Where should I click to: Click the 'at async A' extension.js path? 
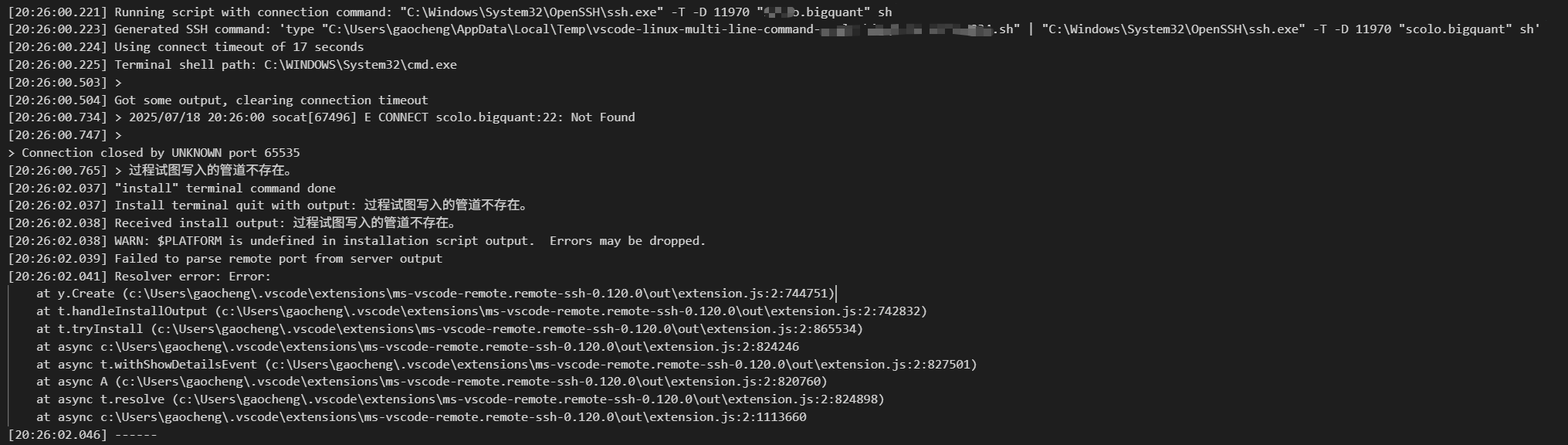(471, 382)
